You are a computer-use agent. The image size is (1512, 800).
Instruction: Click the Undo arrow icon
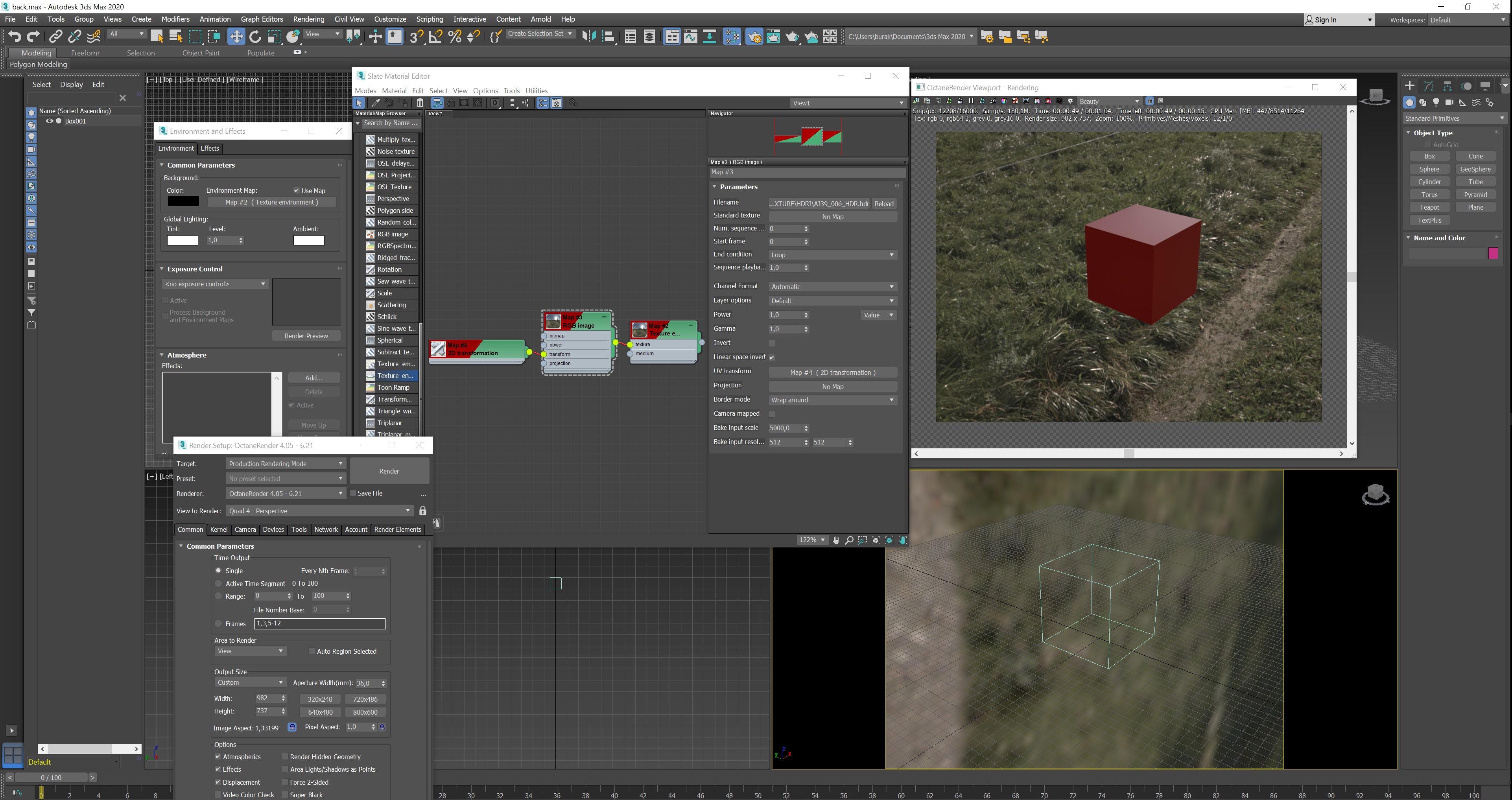14,37
